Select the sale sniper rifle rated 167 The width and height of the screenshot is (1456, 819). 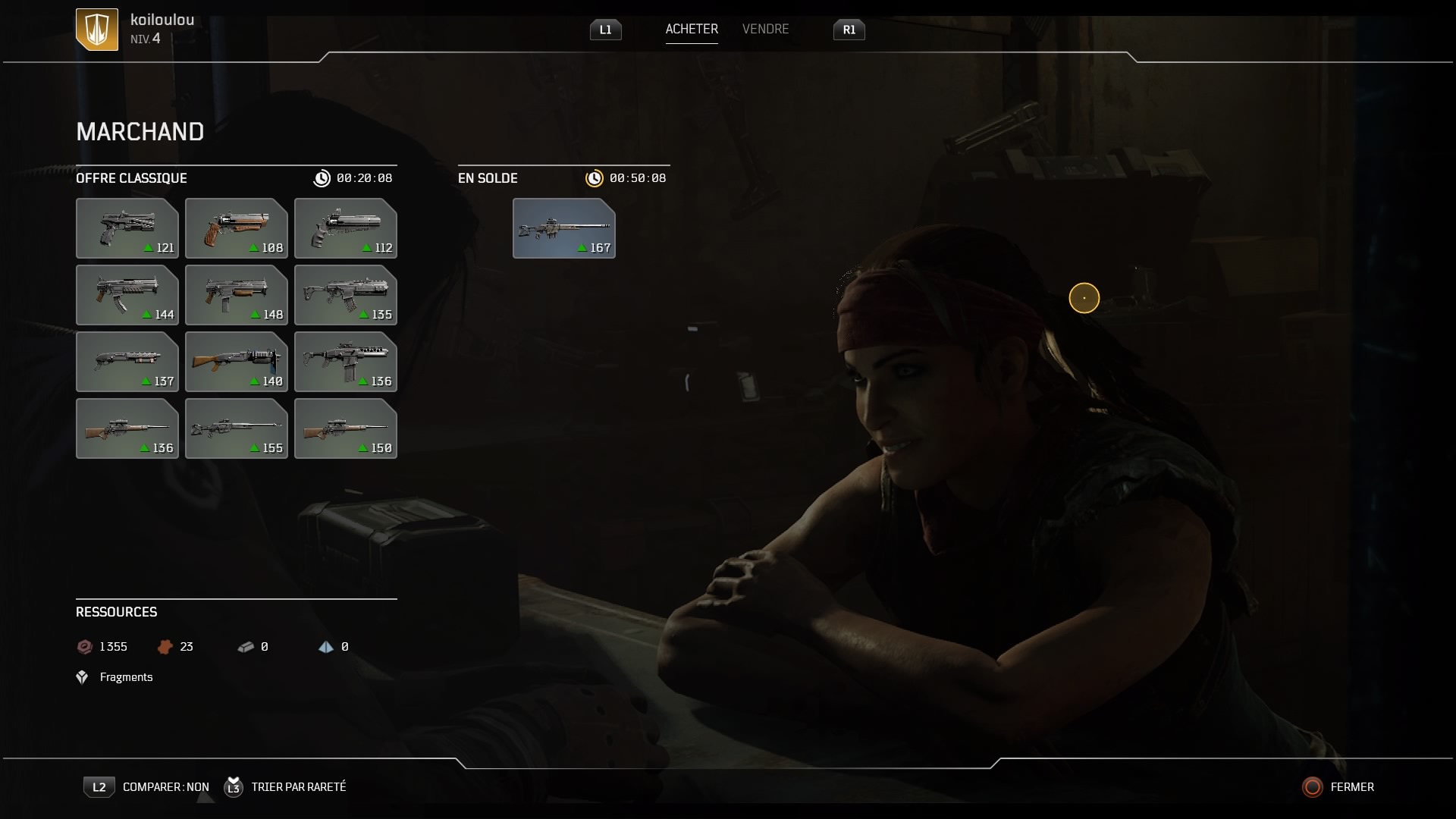[564, 228]
